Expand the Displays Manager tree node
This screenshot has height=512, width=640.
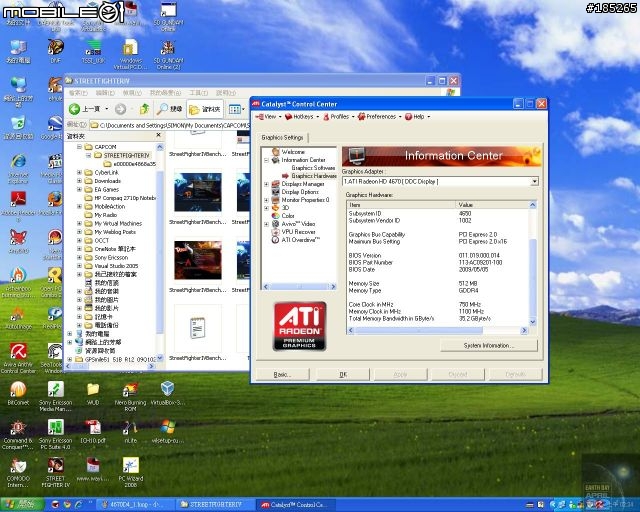pyautogui.click(x=267, y=184)
